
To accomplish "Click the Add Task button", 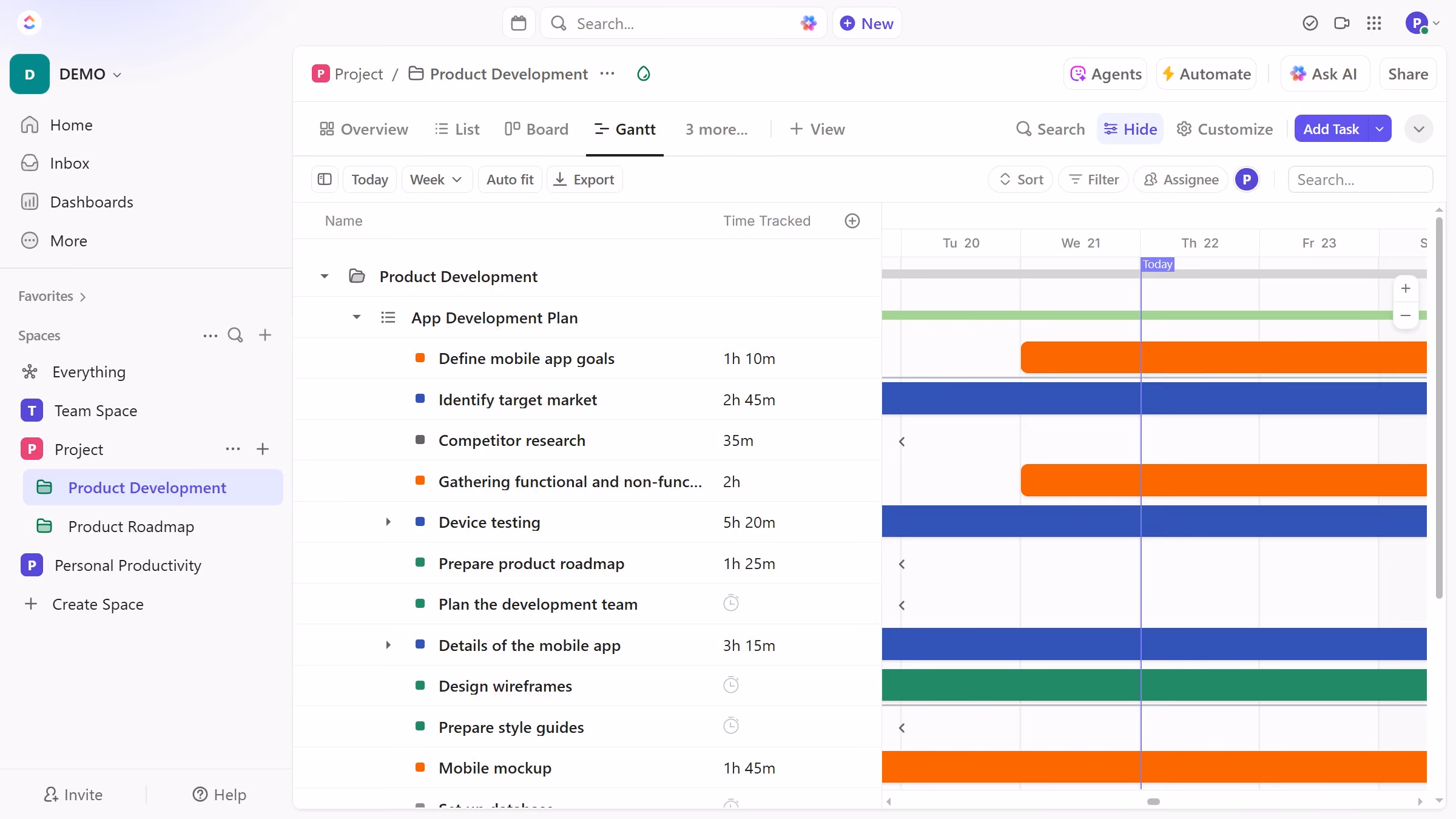I will (x=1331, y=129).
